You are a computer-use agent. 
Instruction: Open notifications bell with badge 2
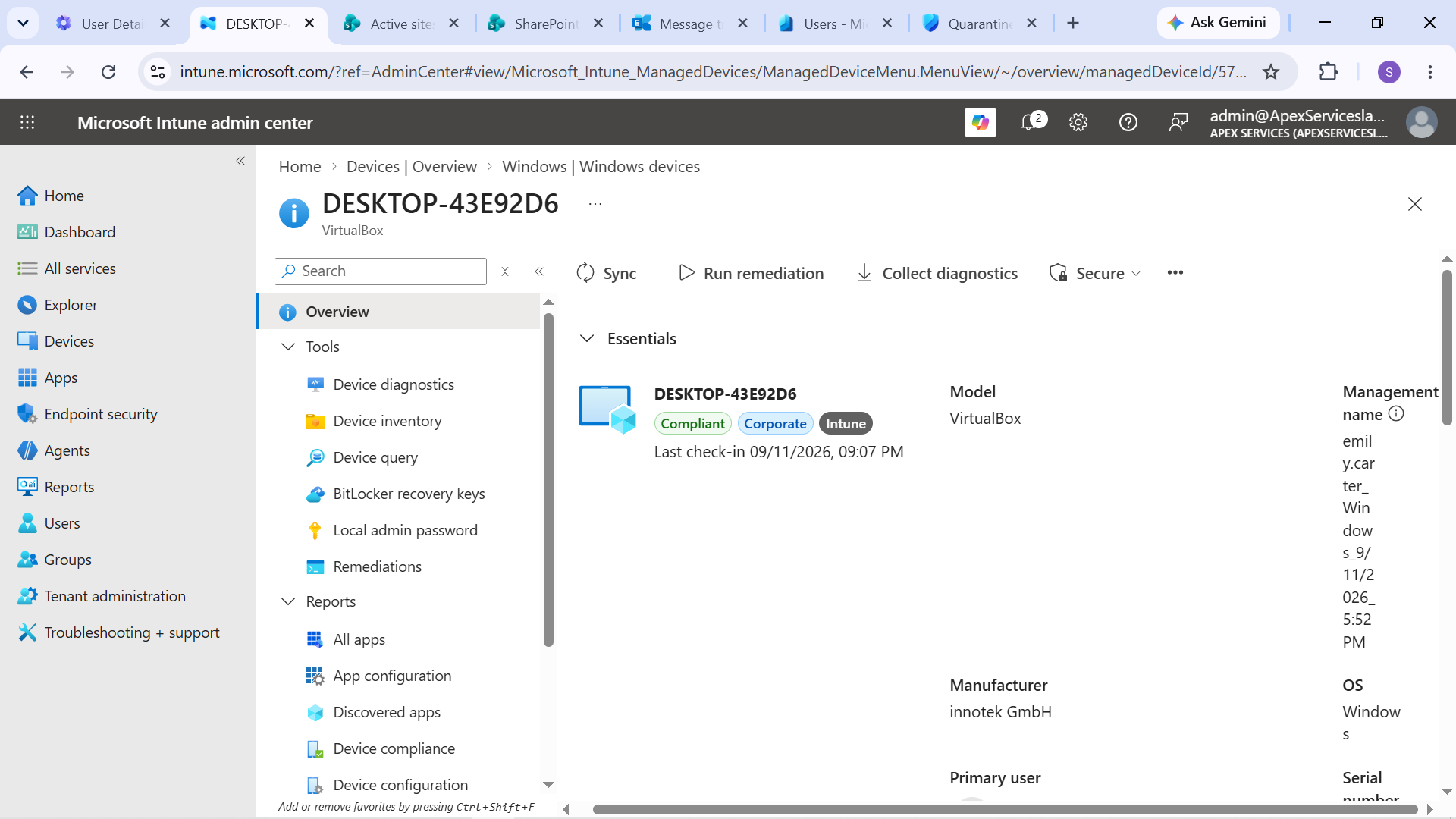pos(1031,121)
